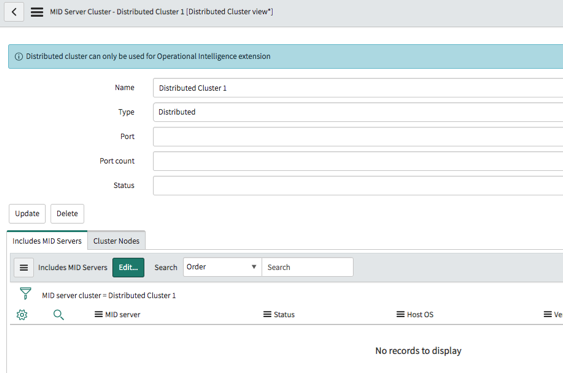Click the back arrow button
The height and width of the screenshot is (373, 563).
pos(14,12)
